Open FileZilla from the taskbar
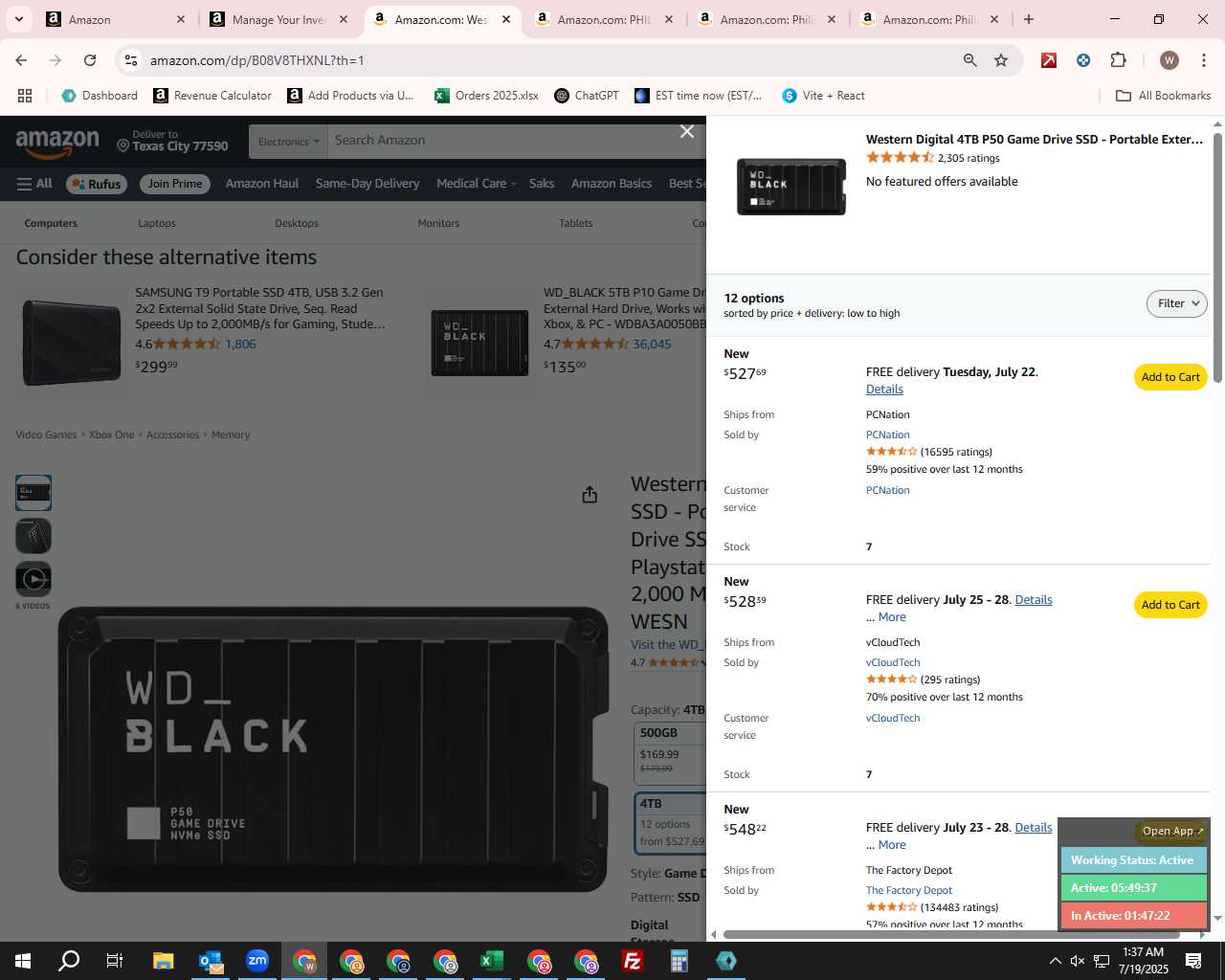Image resolution: width=1225 pixels, height=980 pixels. (x=633, y=961)
